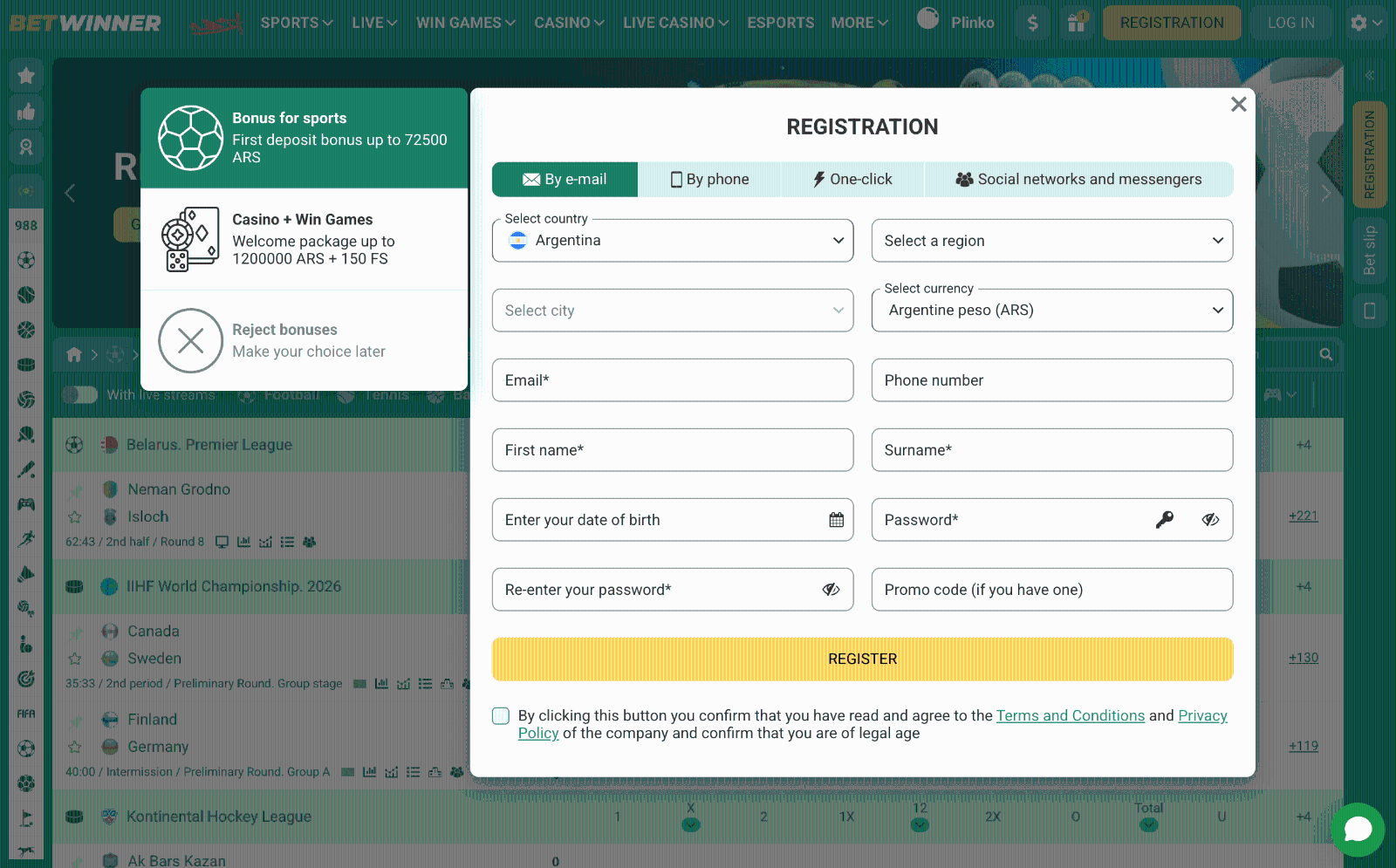Focus the Phone number field
The width and height of the screenshot is (1396, 868).
click(1052, 379)
